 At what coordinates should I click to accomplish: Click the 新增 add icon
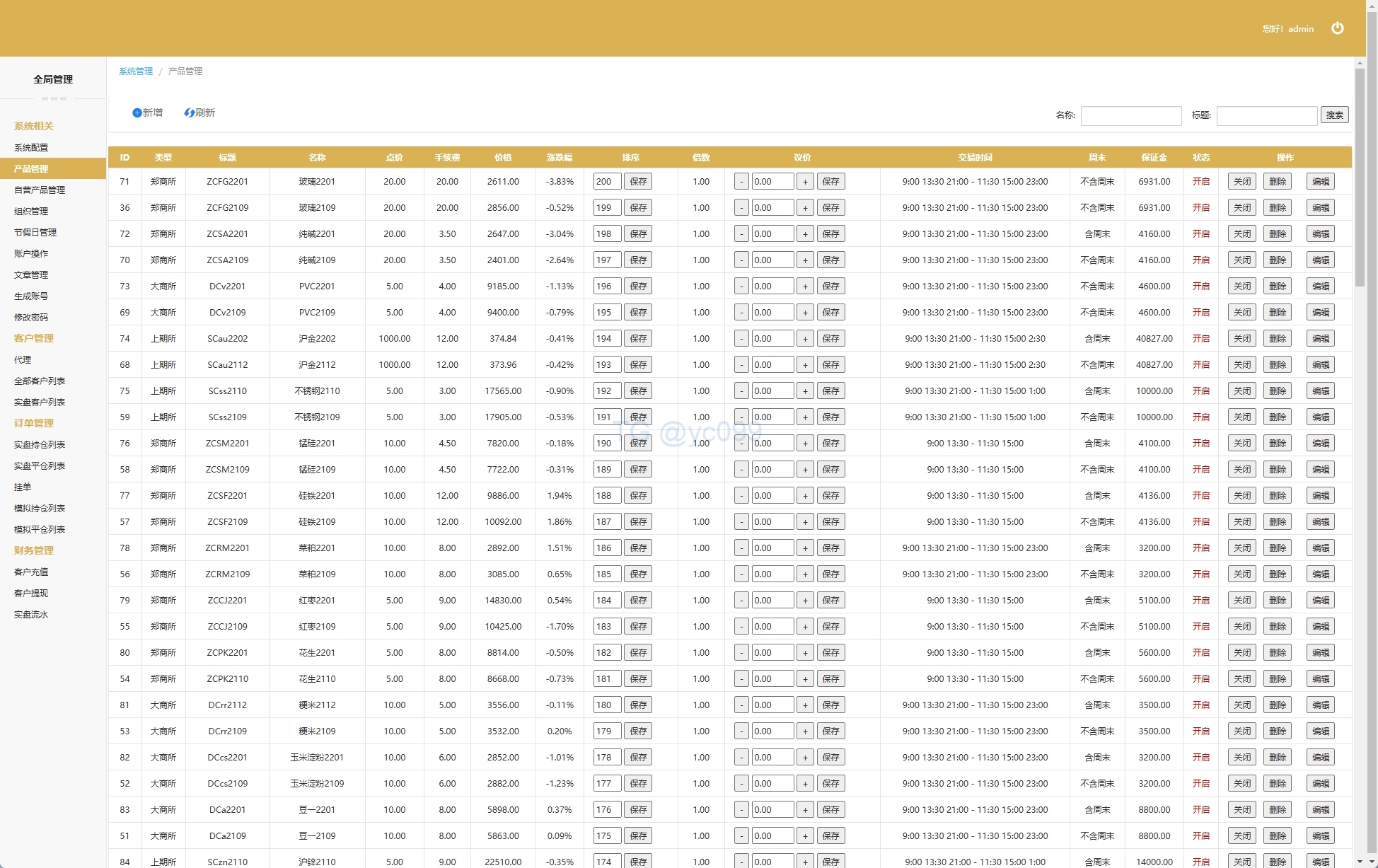[x=137, y=112]
